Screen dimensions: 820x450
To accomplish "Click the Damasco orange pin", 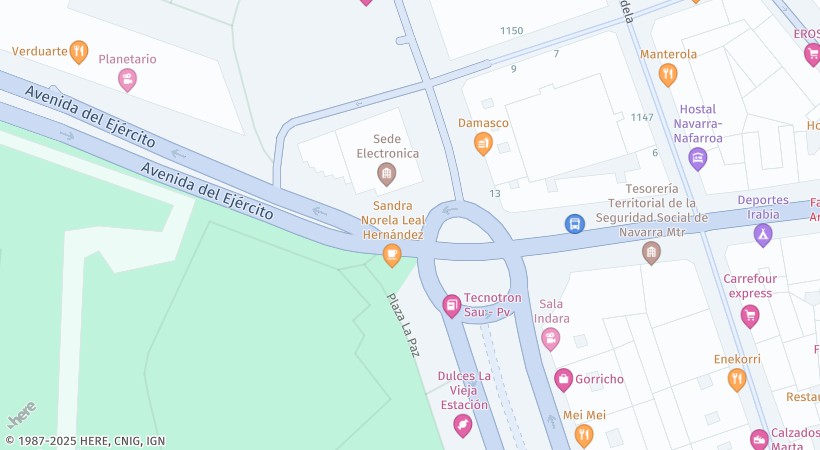I will coord(483,143).
